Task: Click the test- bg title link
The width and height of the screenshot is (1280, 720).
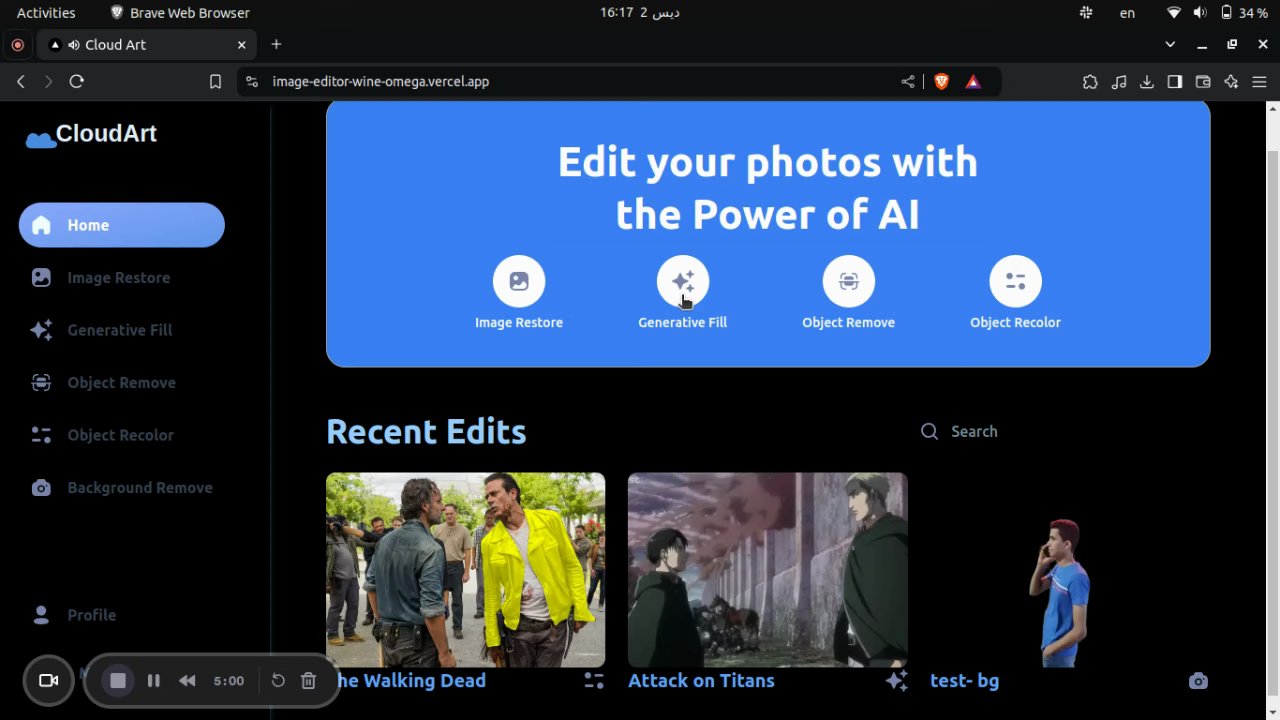Action: click(x=964, y=680)
